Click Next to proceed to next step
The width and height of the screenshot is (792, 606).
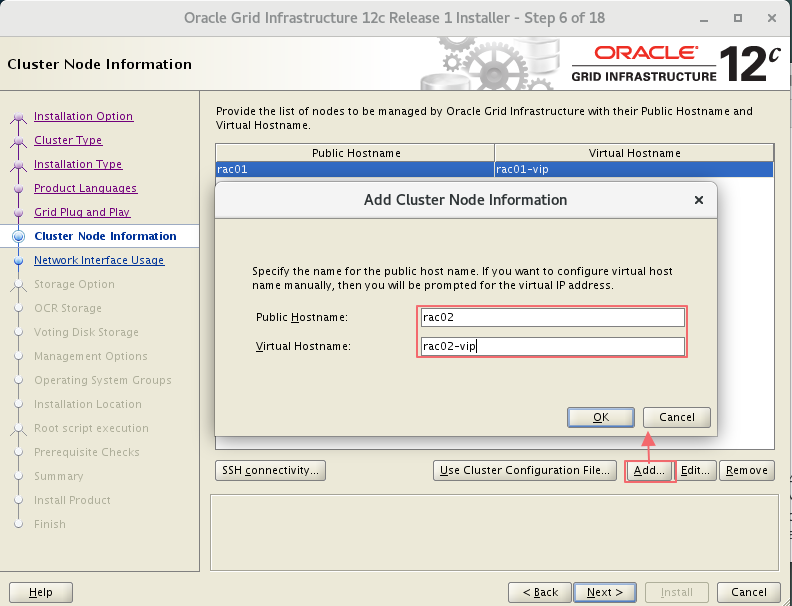point(605,592)
